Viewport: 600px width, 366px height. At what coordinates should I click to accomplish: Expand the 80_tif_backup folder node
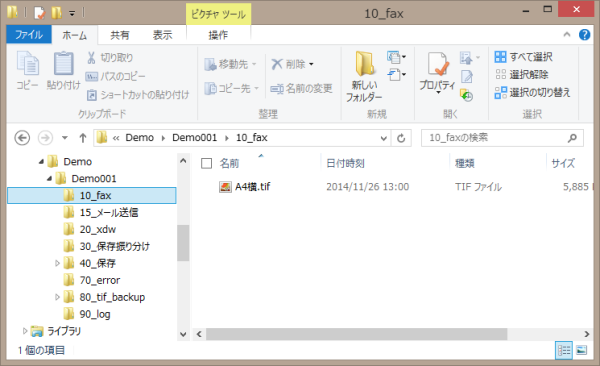57,297
